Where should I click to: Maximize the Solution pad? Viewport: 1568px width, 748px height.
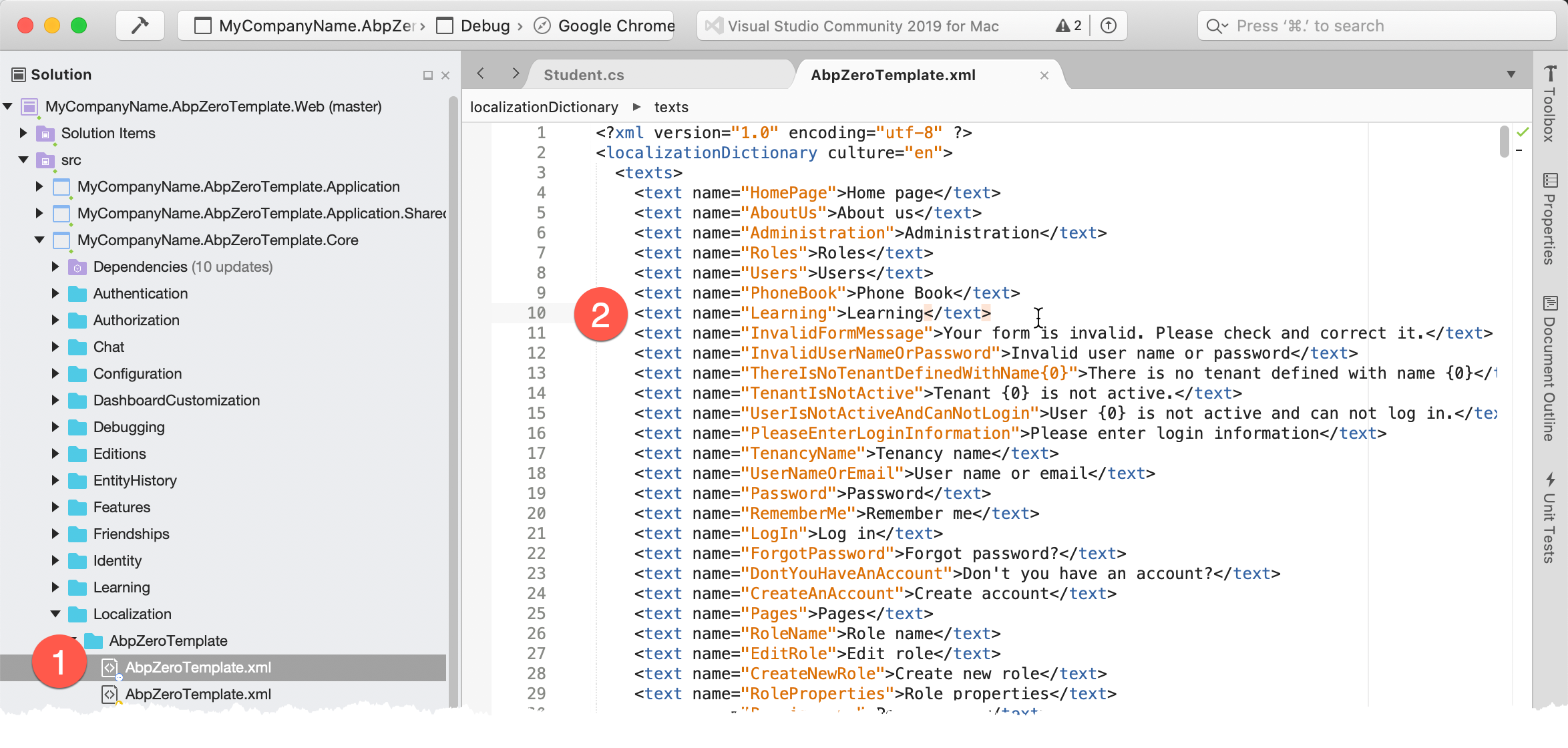pos(427,75)
